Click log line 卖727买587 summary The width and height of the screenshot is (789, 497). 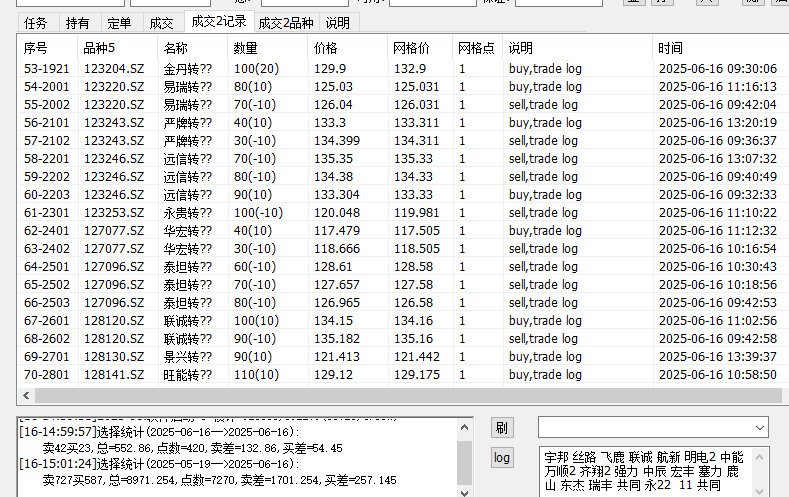pyautogui.click(x=219, y=480)
